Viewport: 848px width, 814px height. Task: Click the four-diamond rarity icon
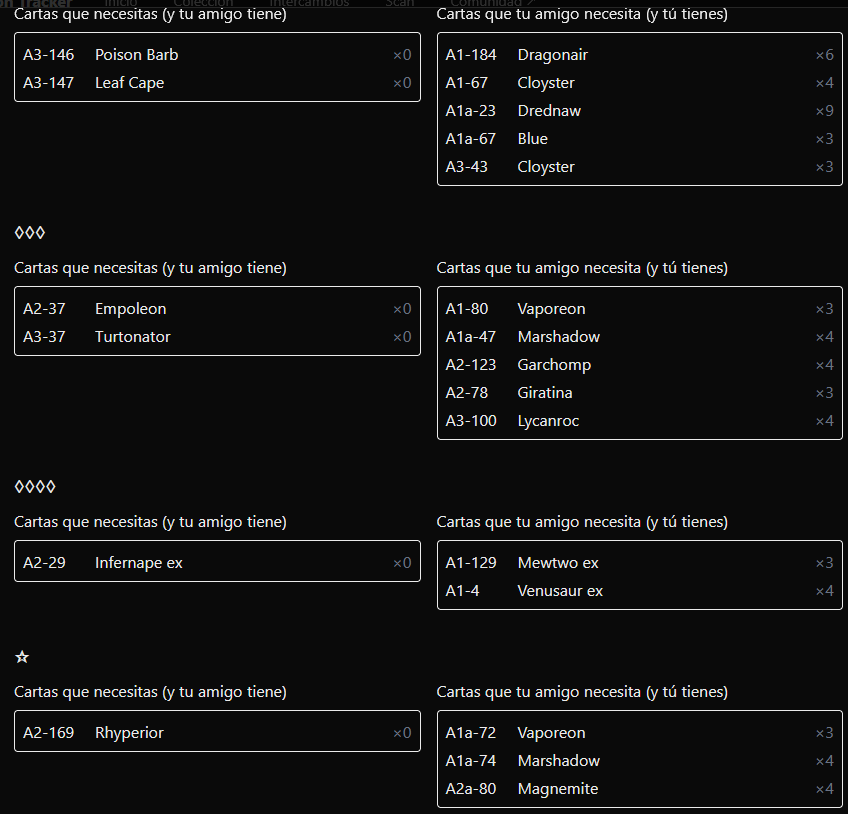(35, 487)
